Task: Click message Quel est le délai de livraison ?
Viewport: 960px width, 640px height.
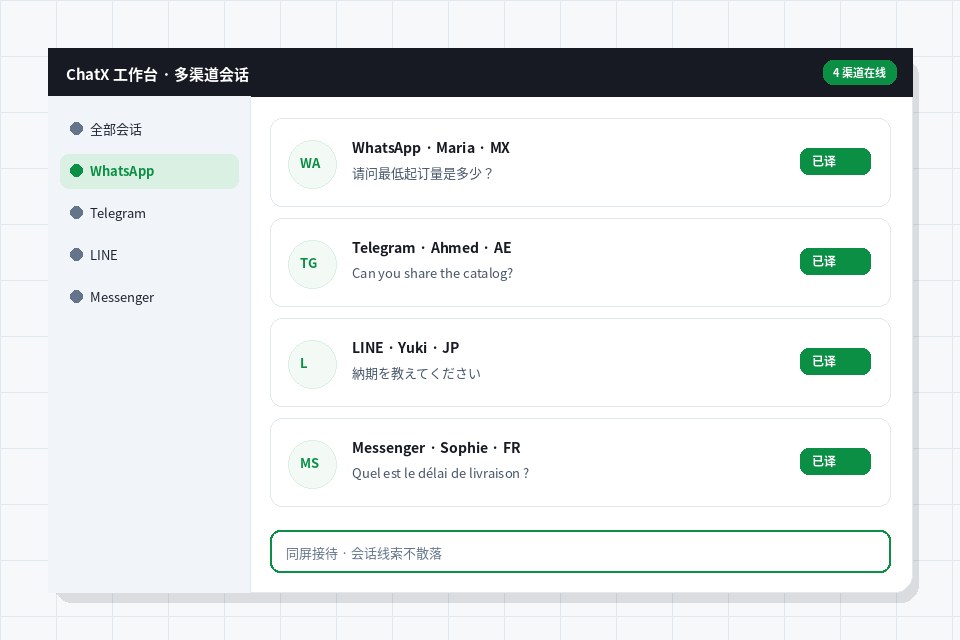Action: pos(441,473)
